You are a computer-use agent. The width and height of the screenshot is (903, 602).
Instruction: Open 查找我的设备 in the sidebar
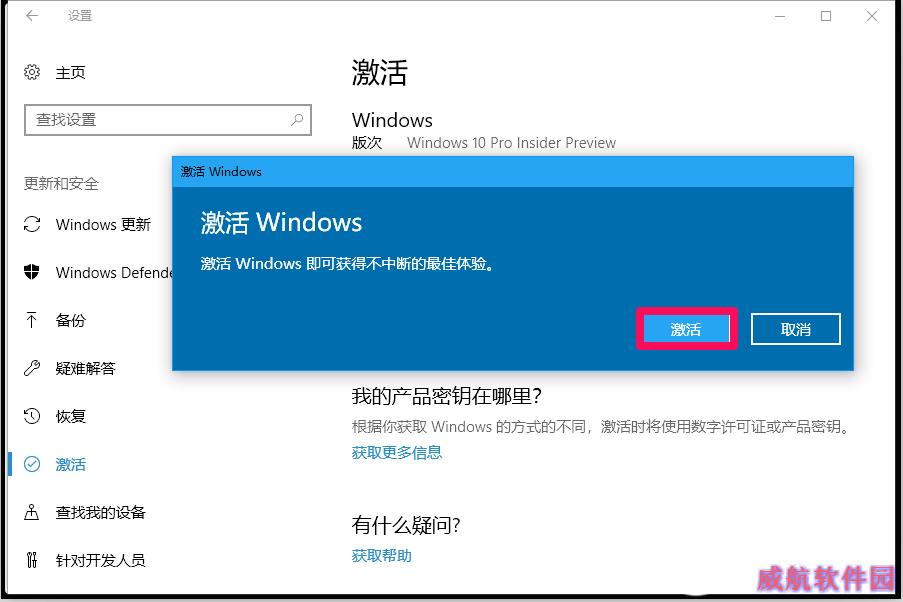(100, 512)
